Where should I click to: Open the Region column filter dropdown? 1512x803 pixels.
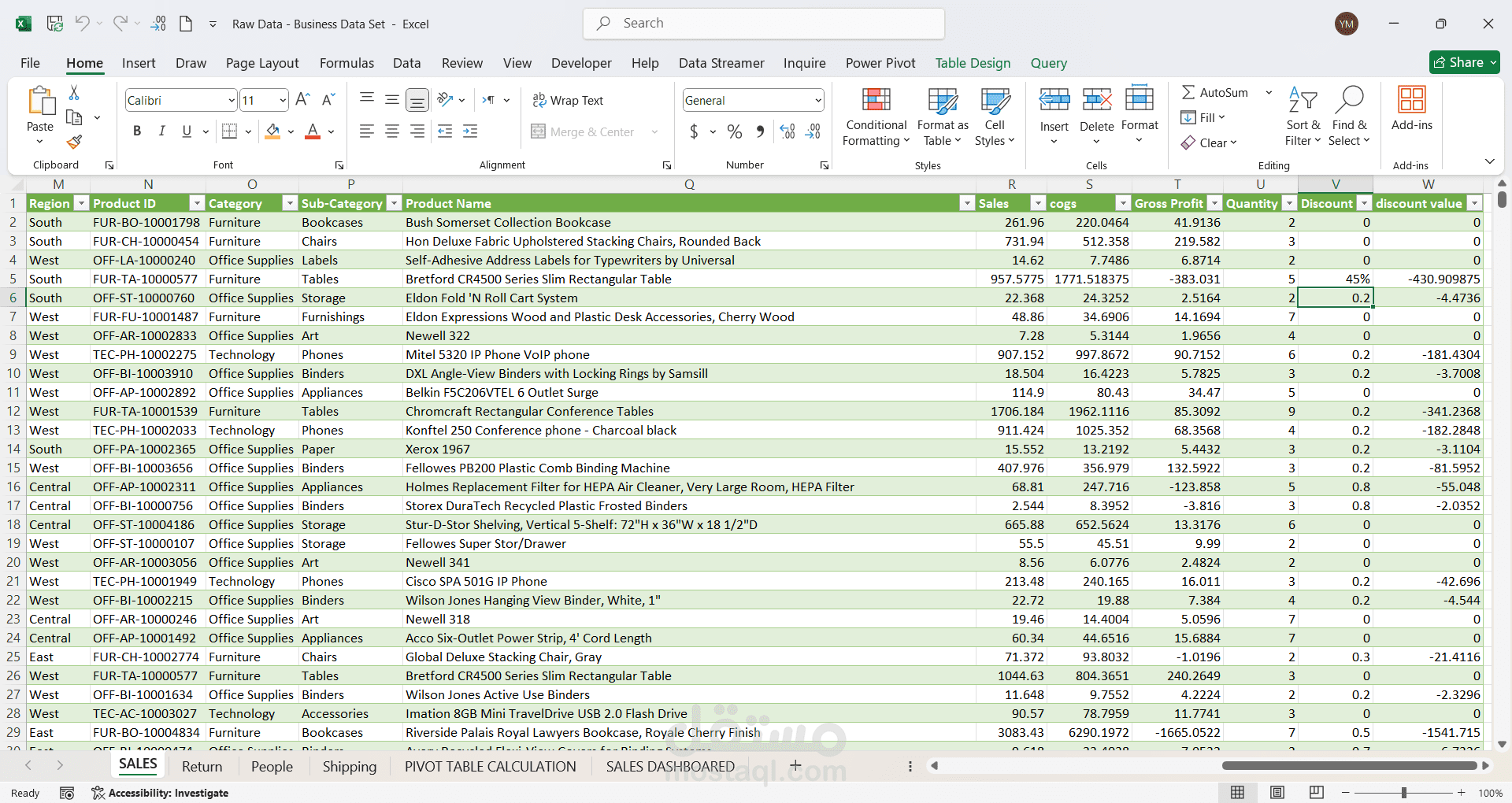point(81,204)
